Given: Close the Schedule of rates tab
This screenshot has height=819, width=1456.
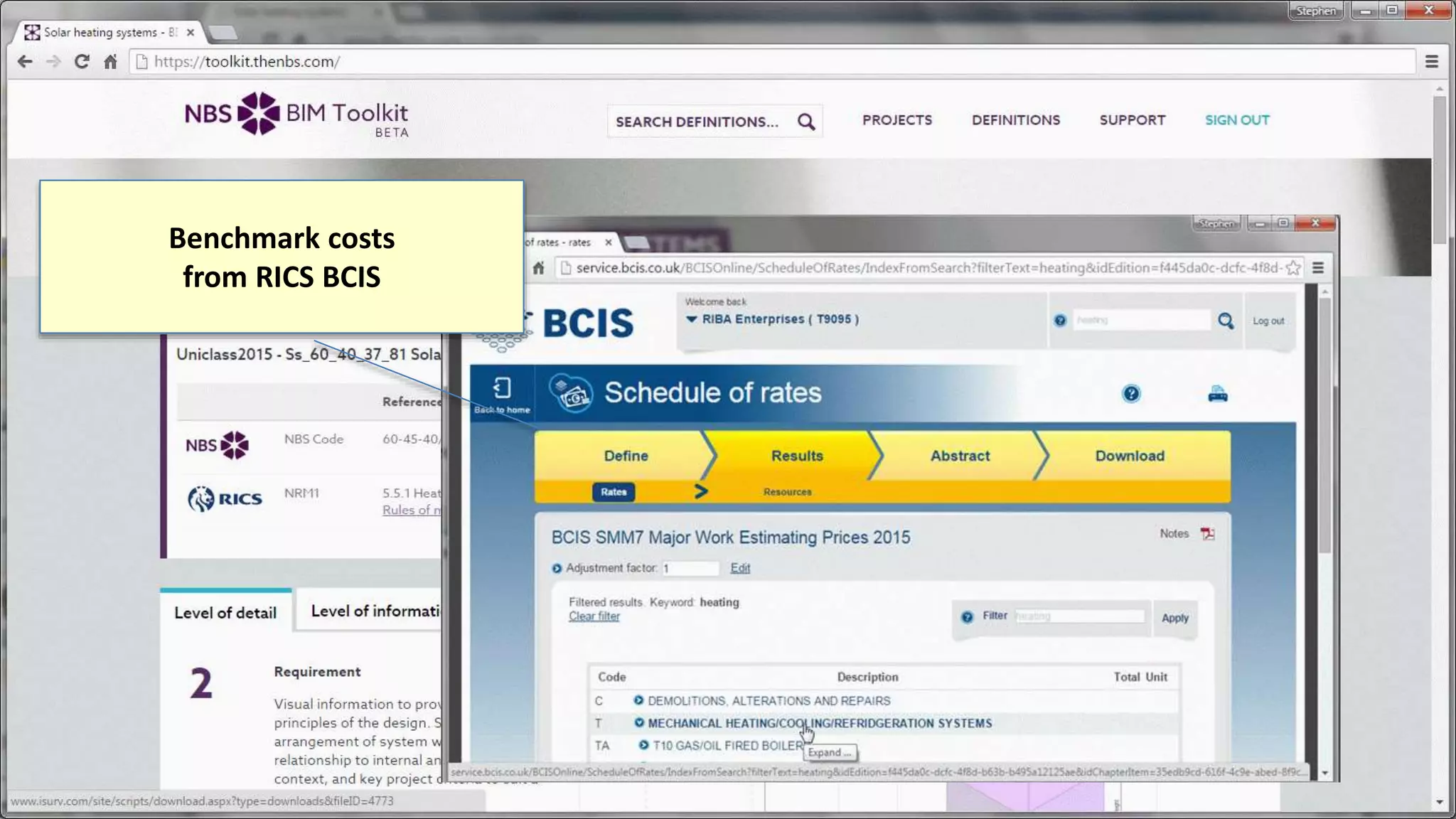Looking at the screenshot, I should (609, 242).
